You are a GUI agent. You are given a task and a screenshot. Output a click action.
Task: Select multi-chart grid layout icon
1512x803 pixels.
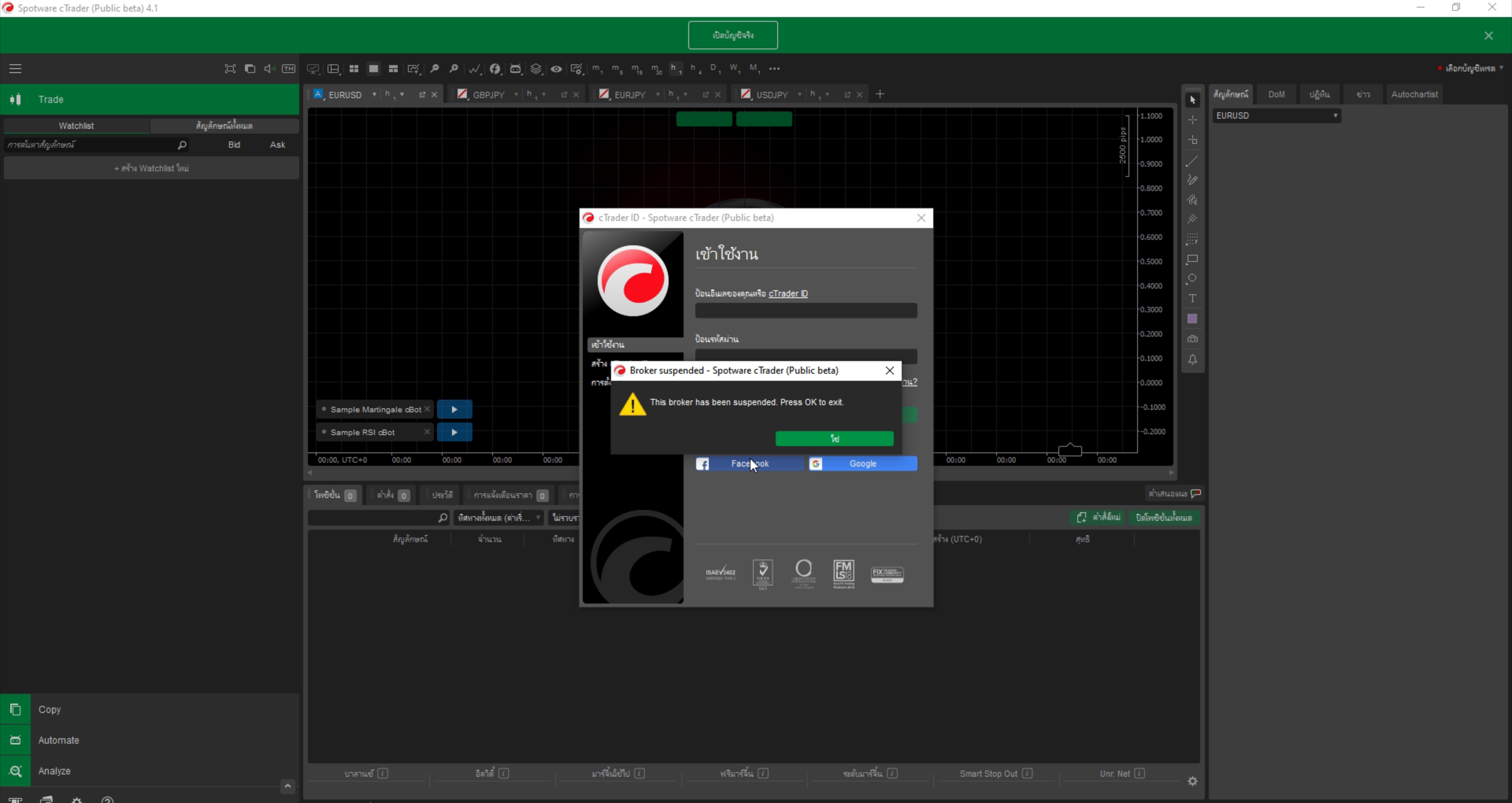coord(354,69)
